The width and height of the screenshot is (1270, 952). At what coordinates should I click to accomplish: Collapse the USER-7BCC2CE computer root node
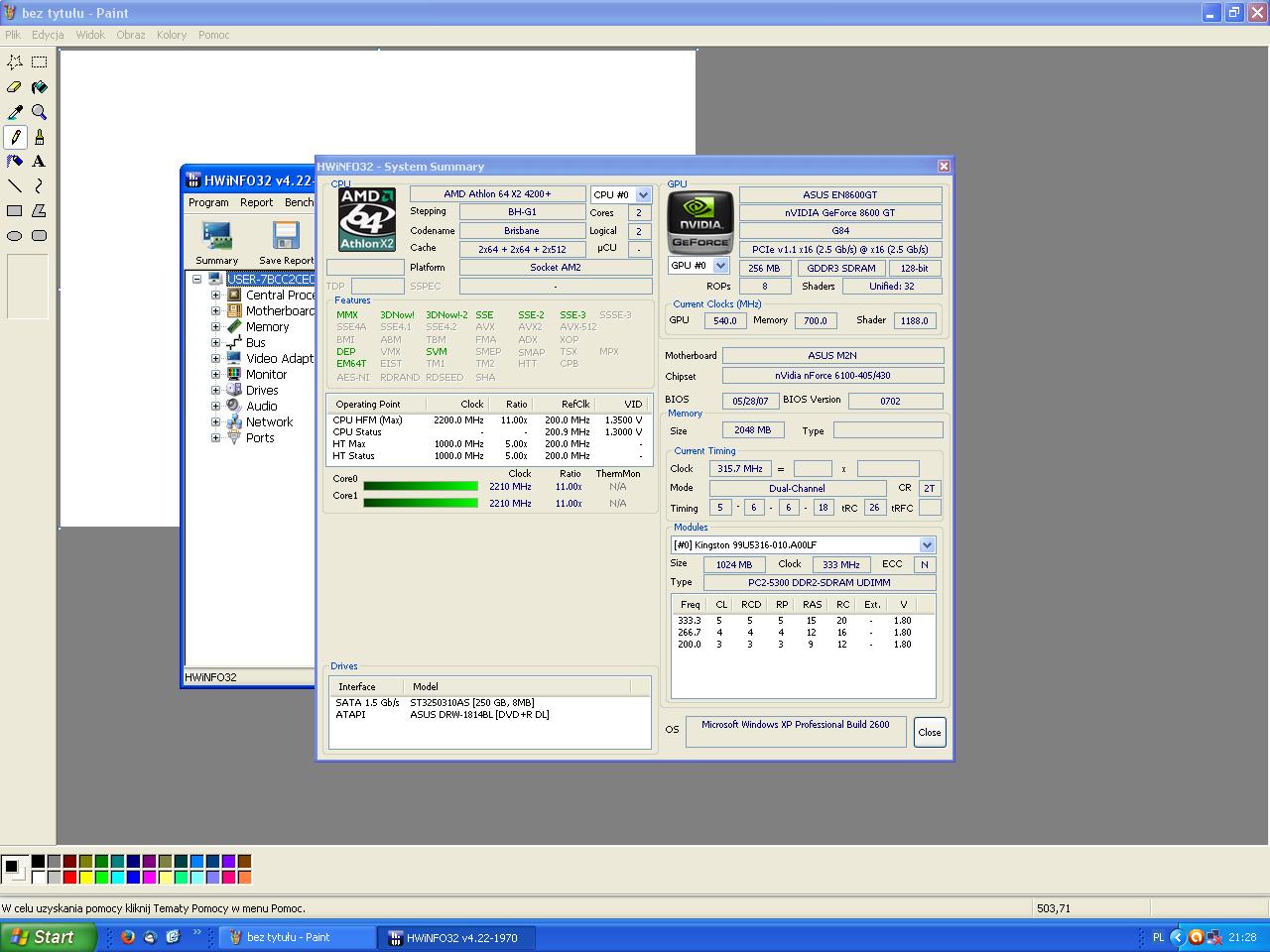[x=197, y=279]
